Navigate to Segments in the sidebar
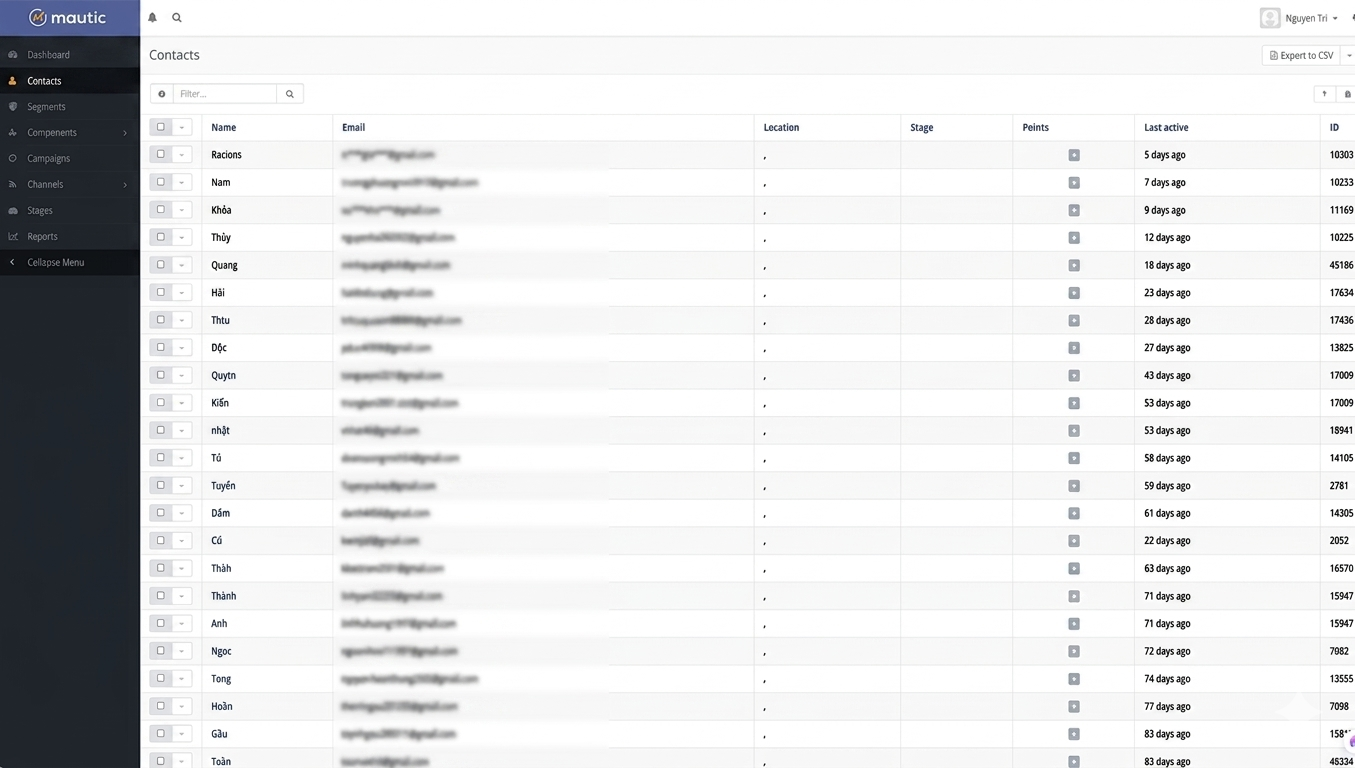This screenshot has width=1355, height=768. [x=46, y=106]
